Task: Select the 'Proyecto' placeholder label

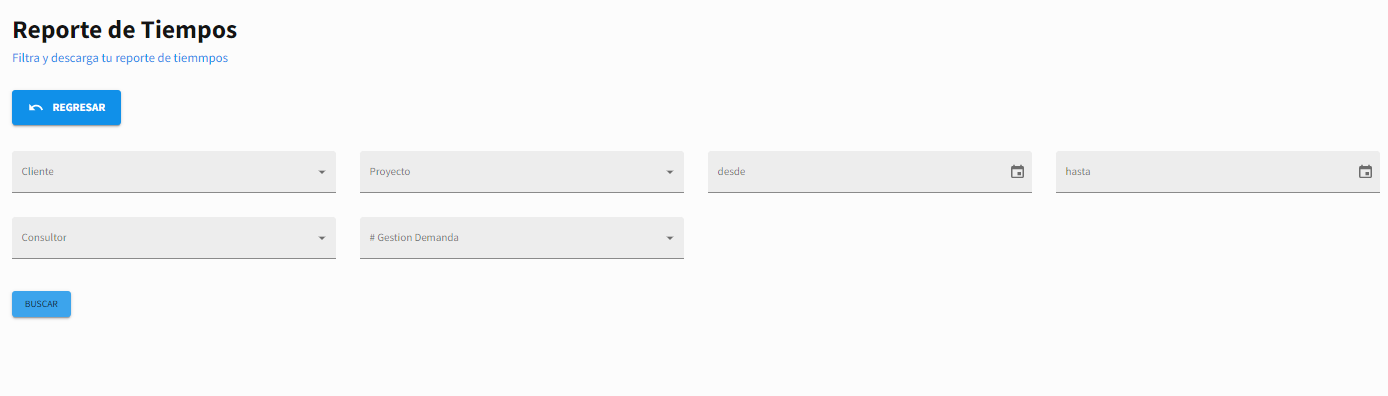Action: click(x=390, y=172)
